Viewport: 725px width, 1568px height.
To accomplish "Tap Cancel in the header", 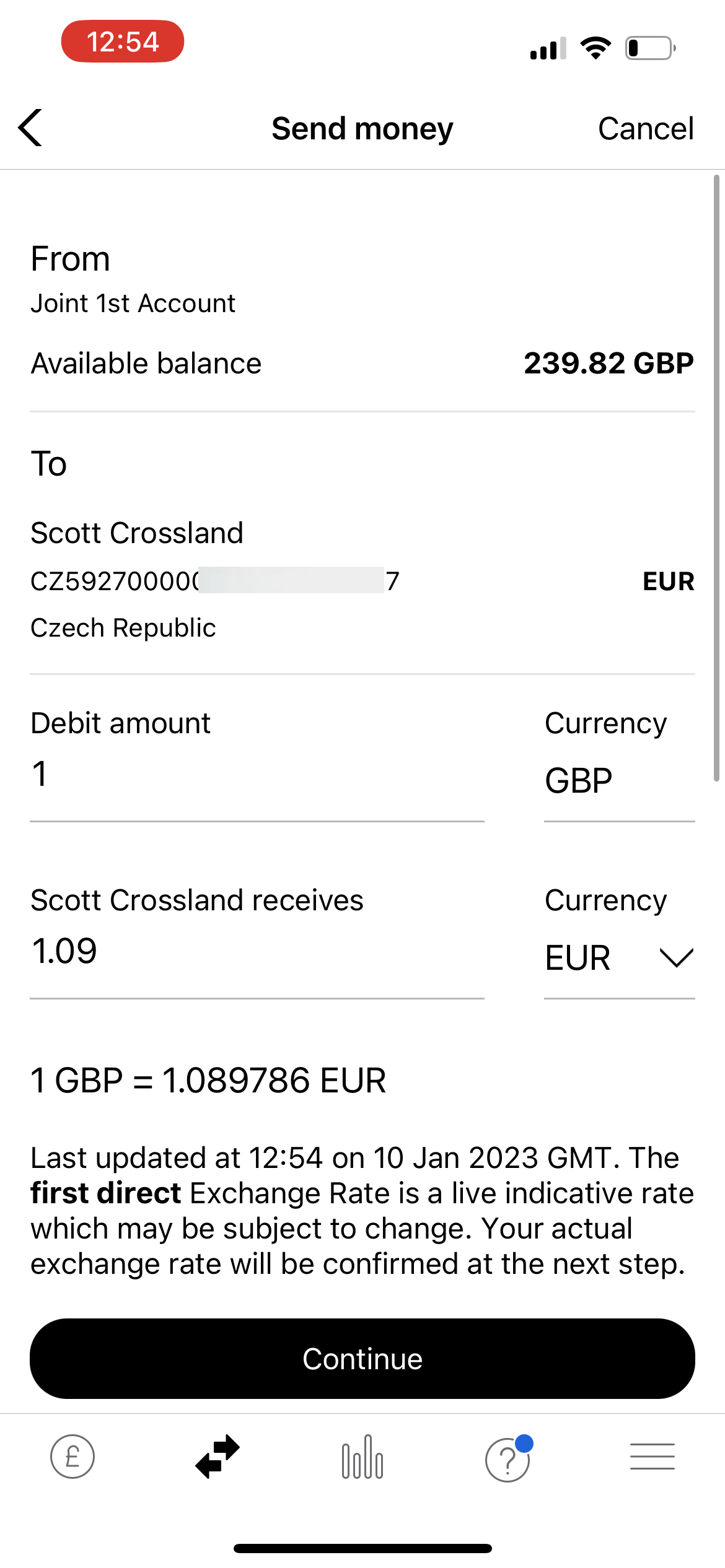I will click(646, 129).
